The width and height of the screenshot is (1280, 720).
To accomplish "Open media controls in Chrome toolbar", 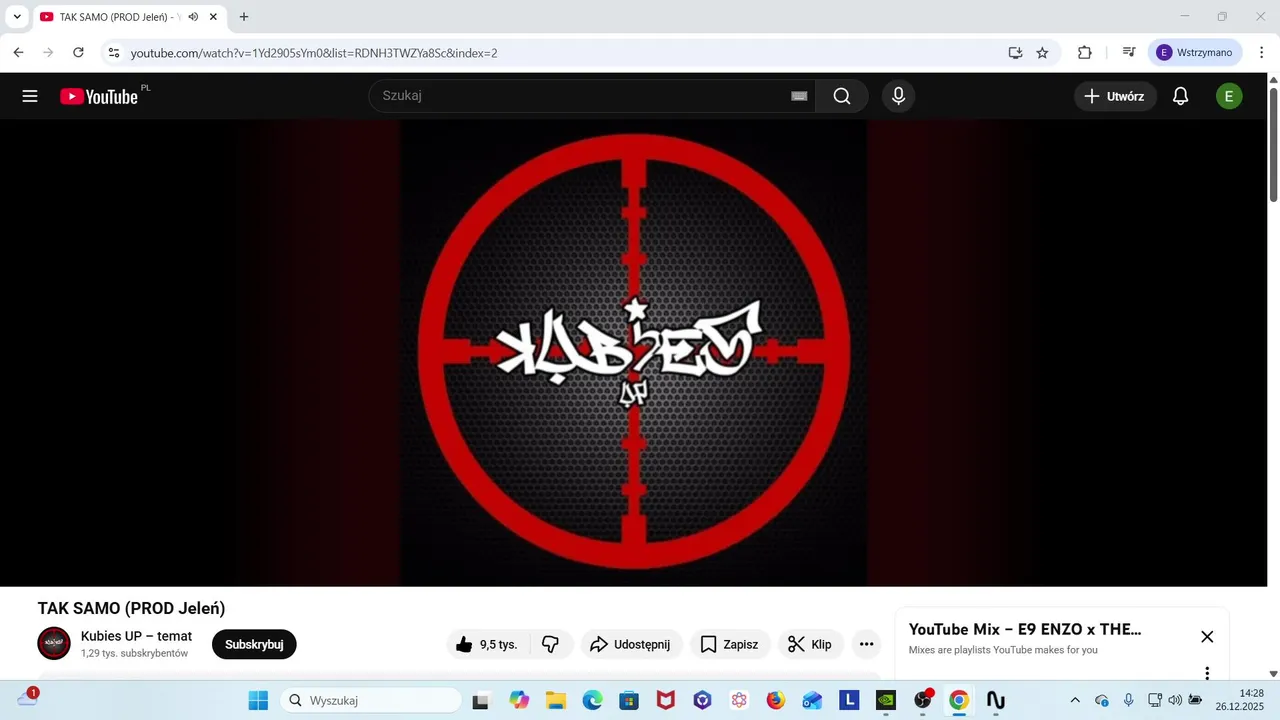I will (1128, 53).
